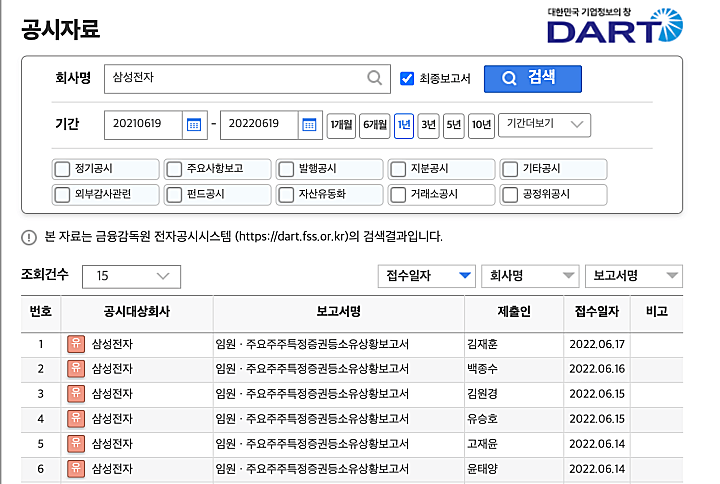This screenshot has width=720, height=484.
Task: Open the end date calendar picker
Action: (310, 125)
